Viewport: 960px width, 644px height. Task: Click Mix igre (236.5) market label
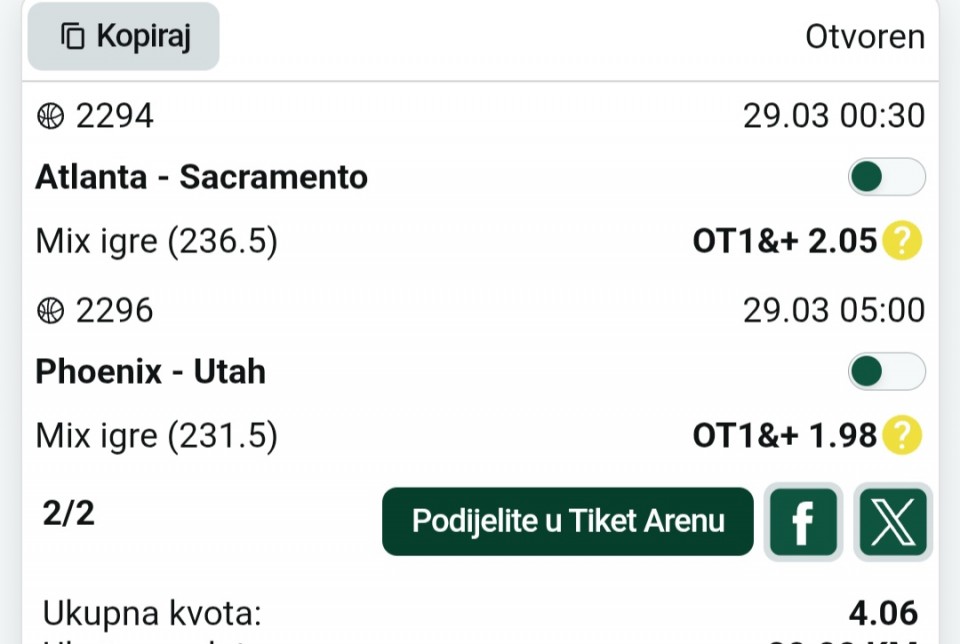(x=157, y=241)
